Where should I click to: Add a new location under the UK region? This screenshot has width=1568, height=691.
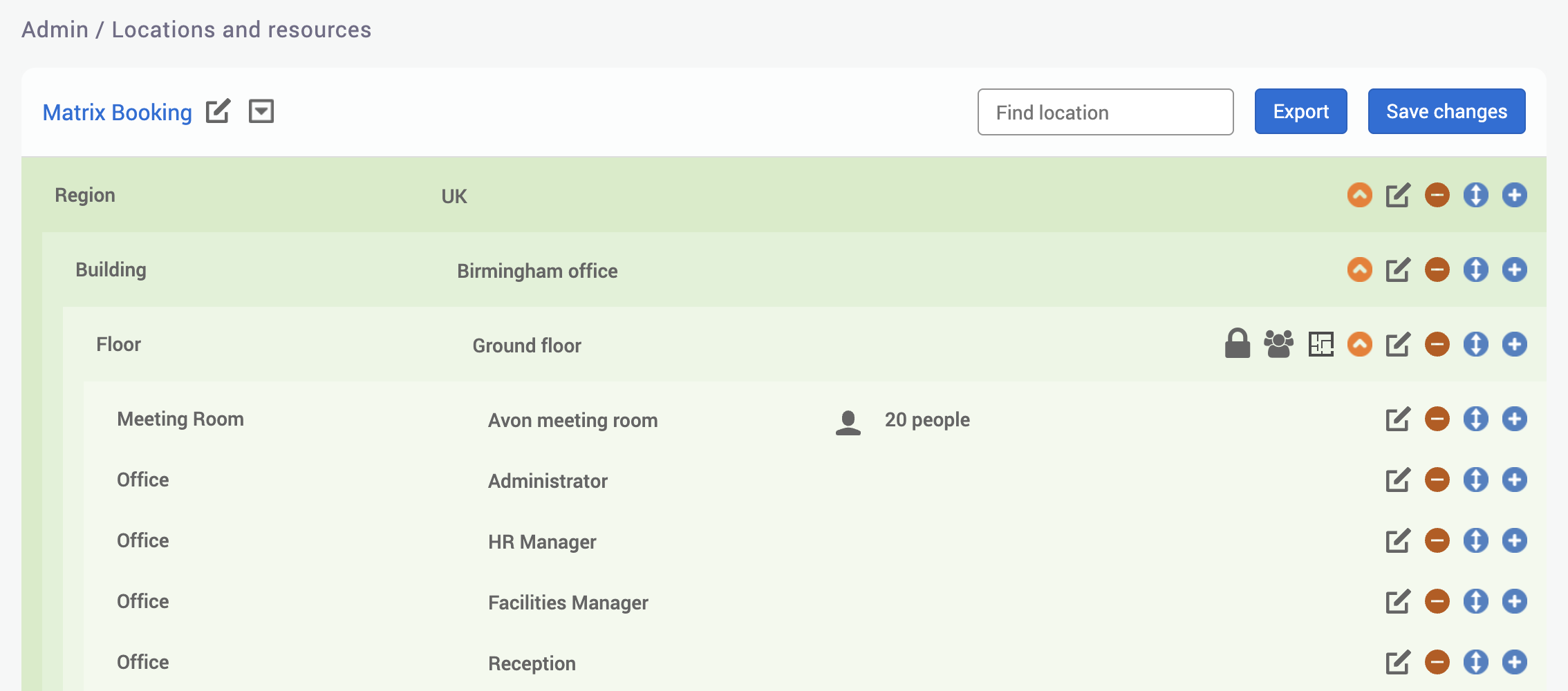pyautogui.click(x=1514, y=195)
